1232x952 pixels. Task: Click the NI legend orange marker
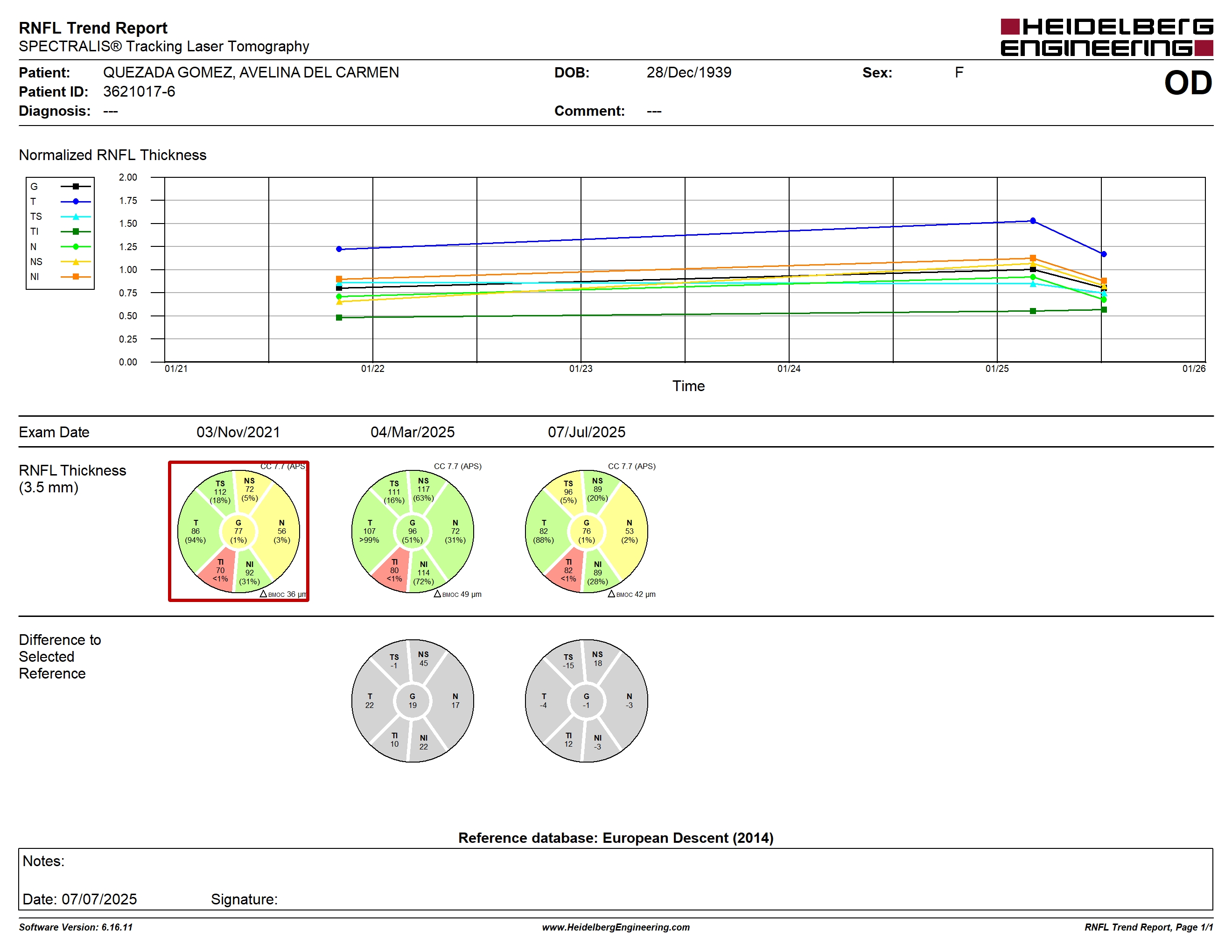tap(76, 276)
